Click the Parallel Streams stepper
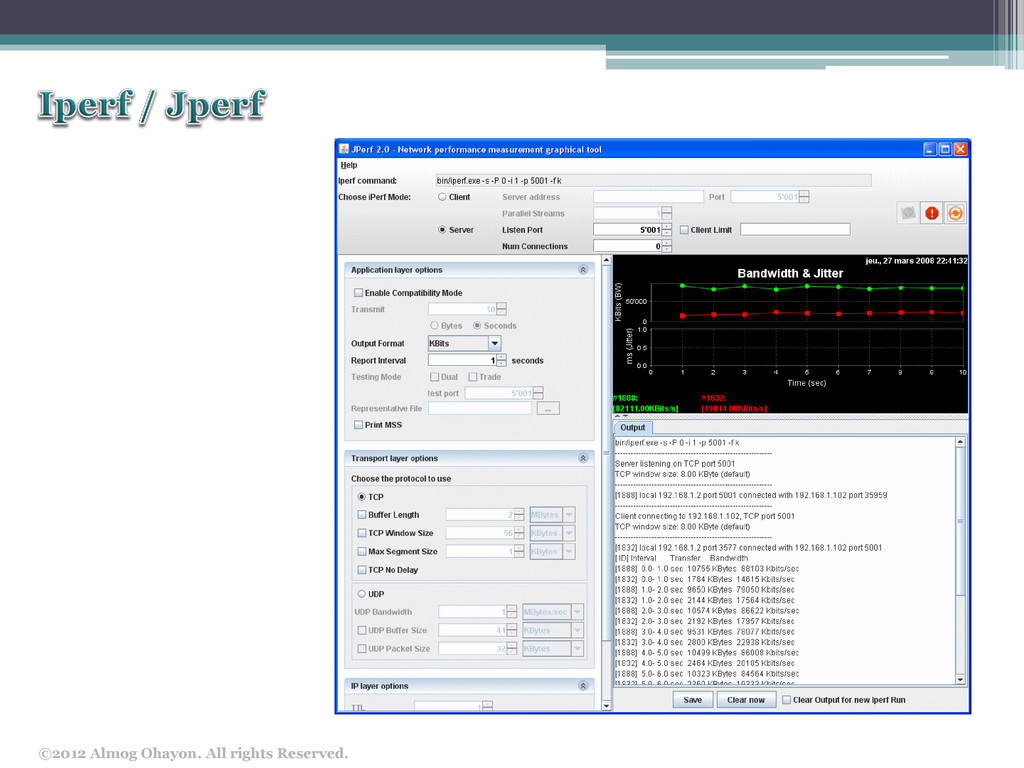 pyautogui.click(x=667, y=213)
